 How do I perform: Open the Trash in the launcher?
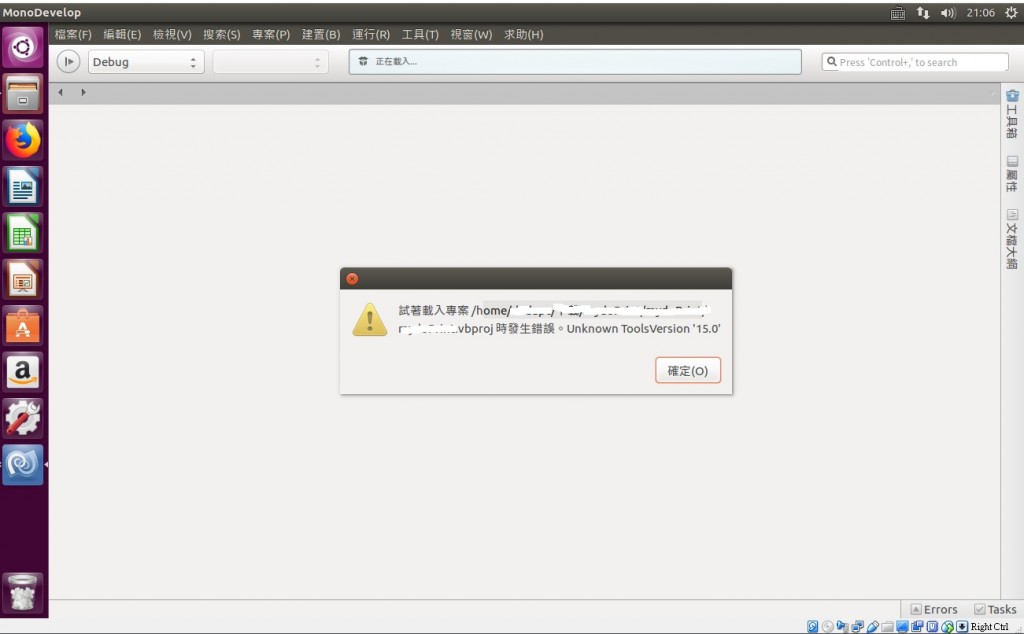point(23,593)
